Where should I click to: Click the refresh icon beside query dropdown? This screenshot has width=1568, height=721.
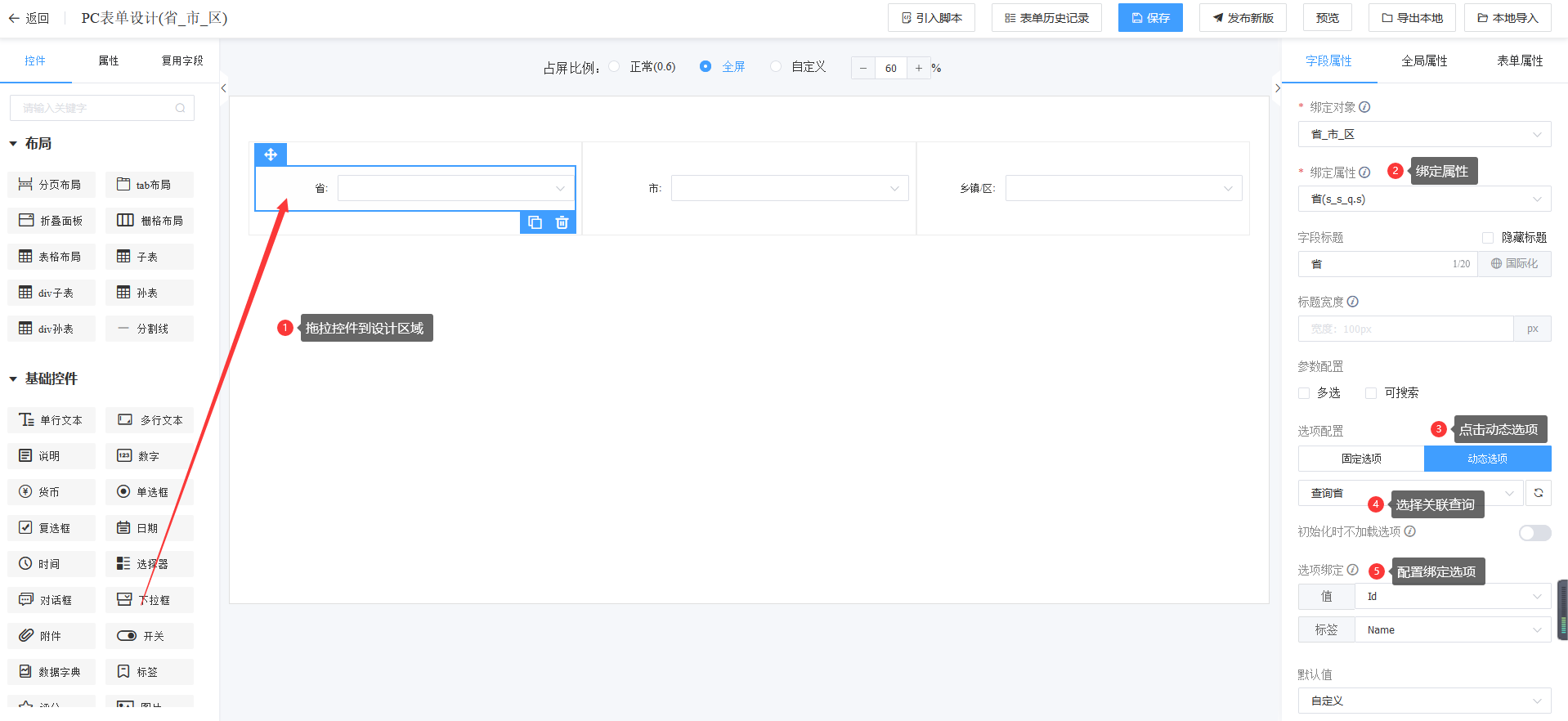pyautogui.click(x=1538, y=493)
